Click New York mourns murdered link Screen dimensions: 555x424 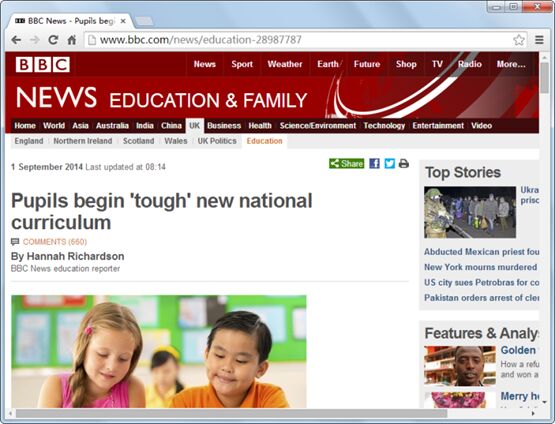coord(481,267)
